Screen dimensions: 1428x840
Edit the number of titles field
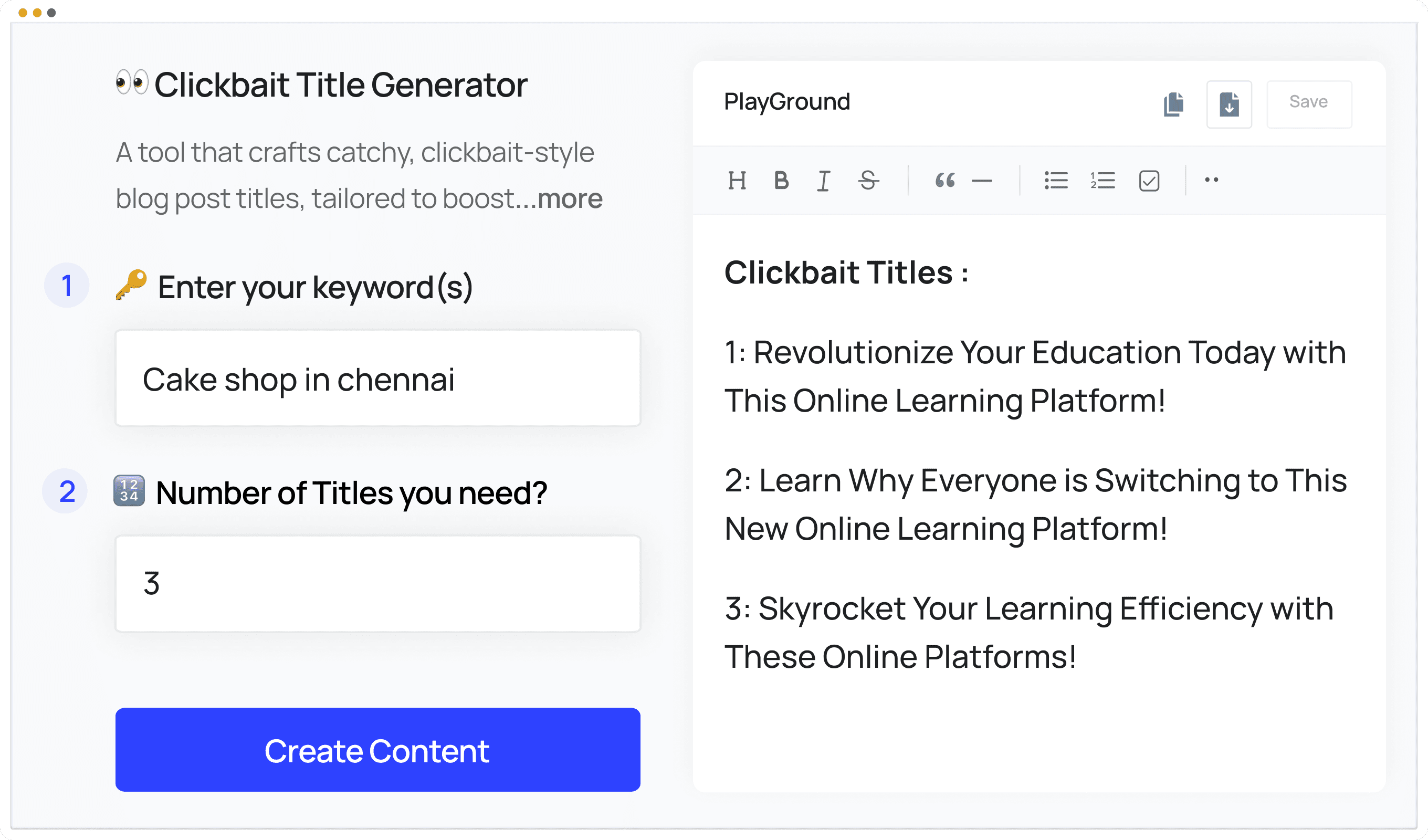[377, 583]
